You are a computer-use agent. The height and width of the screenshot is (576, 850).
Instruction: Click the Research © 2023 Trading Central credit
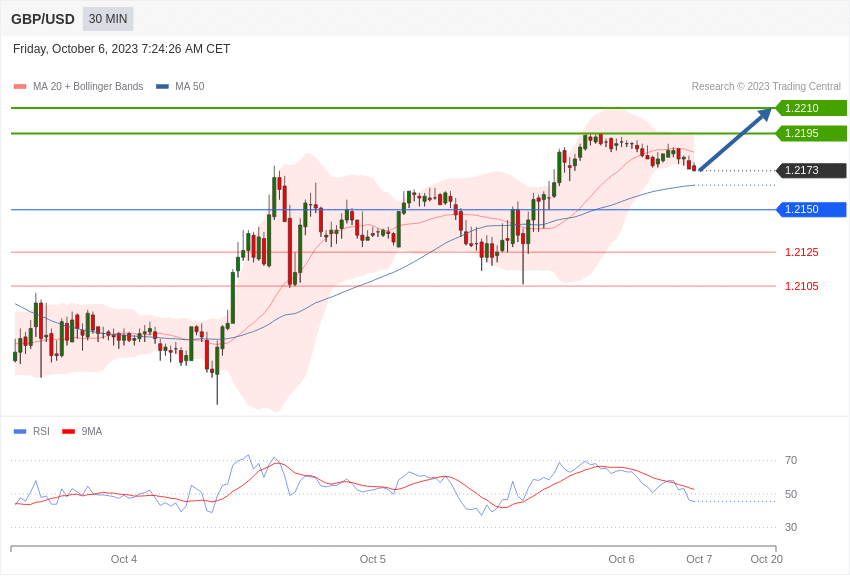click(x=766, y=86)
